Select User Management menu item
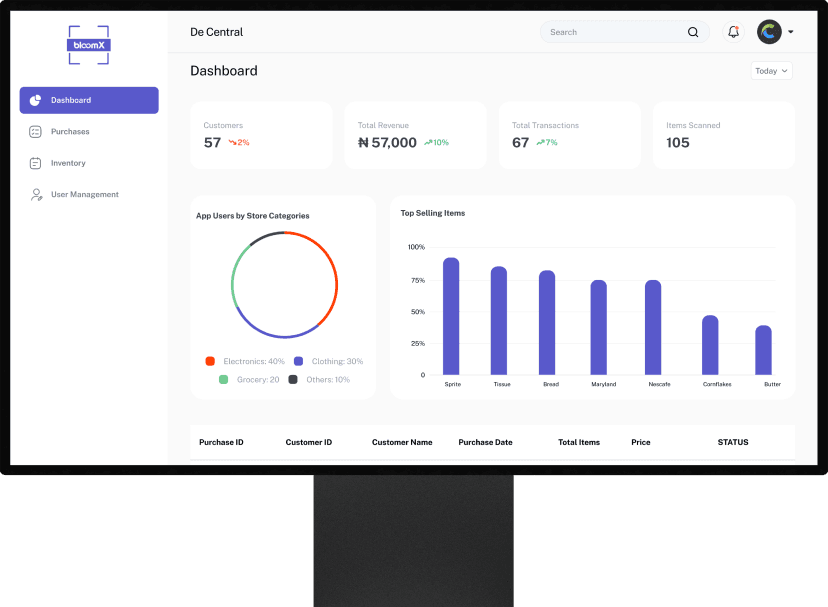This screenshot has height=607, width=828. (x=84, y=195)
